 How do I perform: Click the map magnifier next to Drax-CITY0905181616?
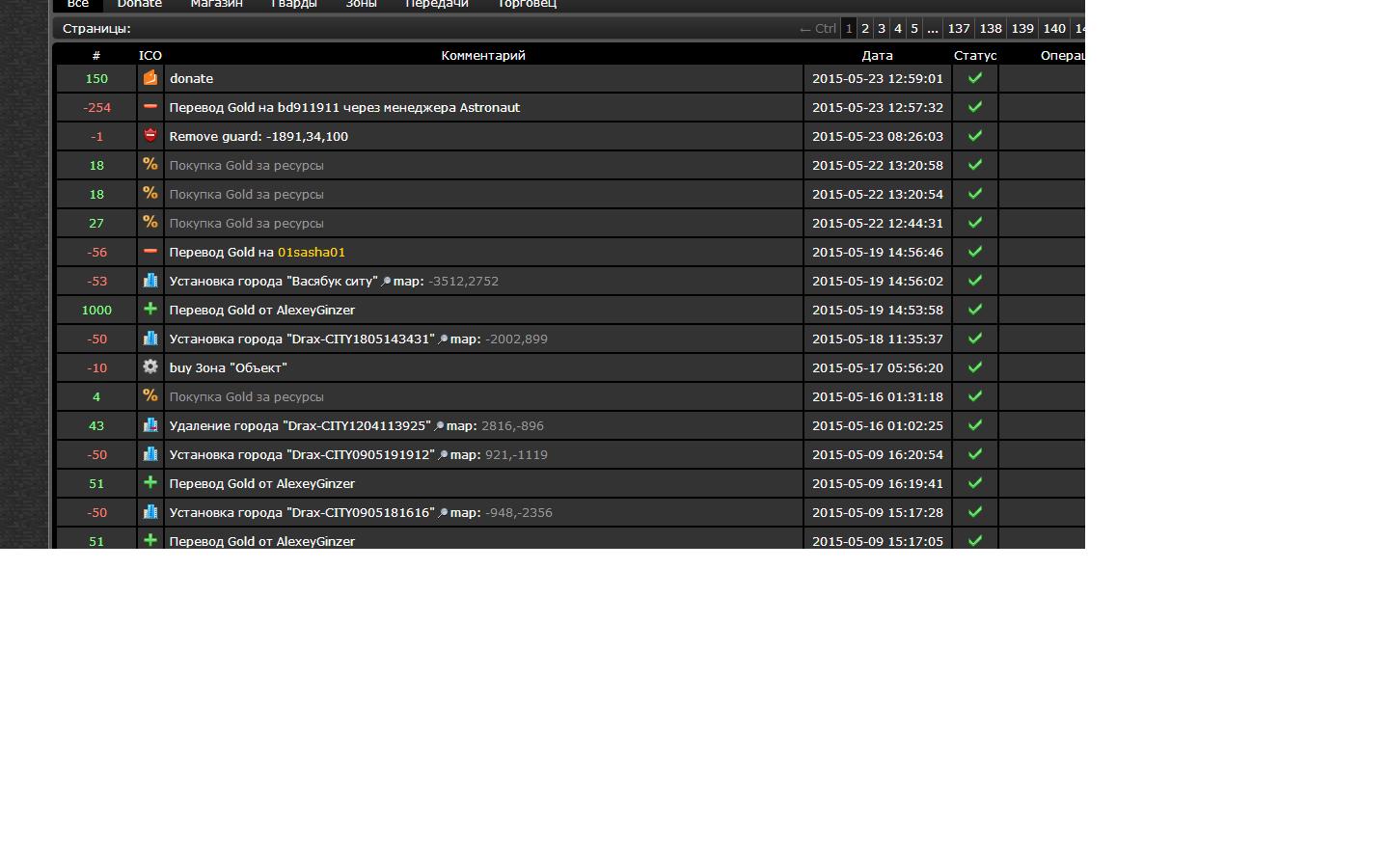click(443, 513)
